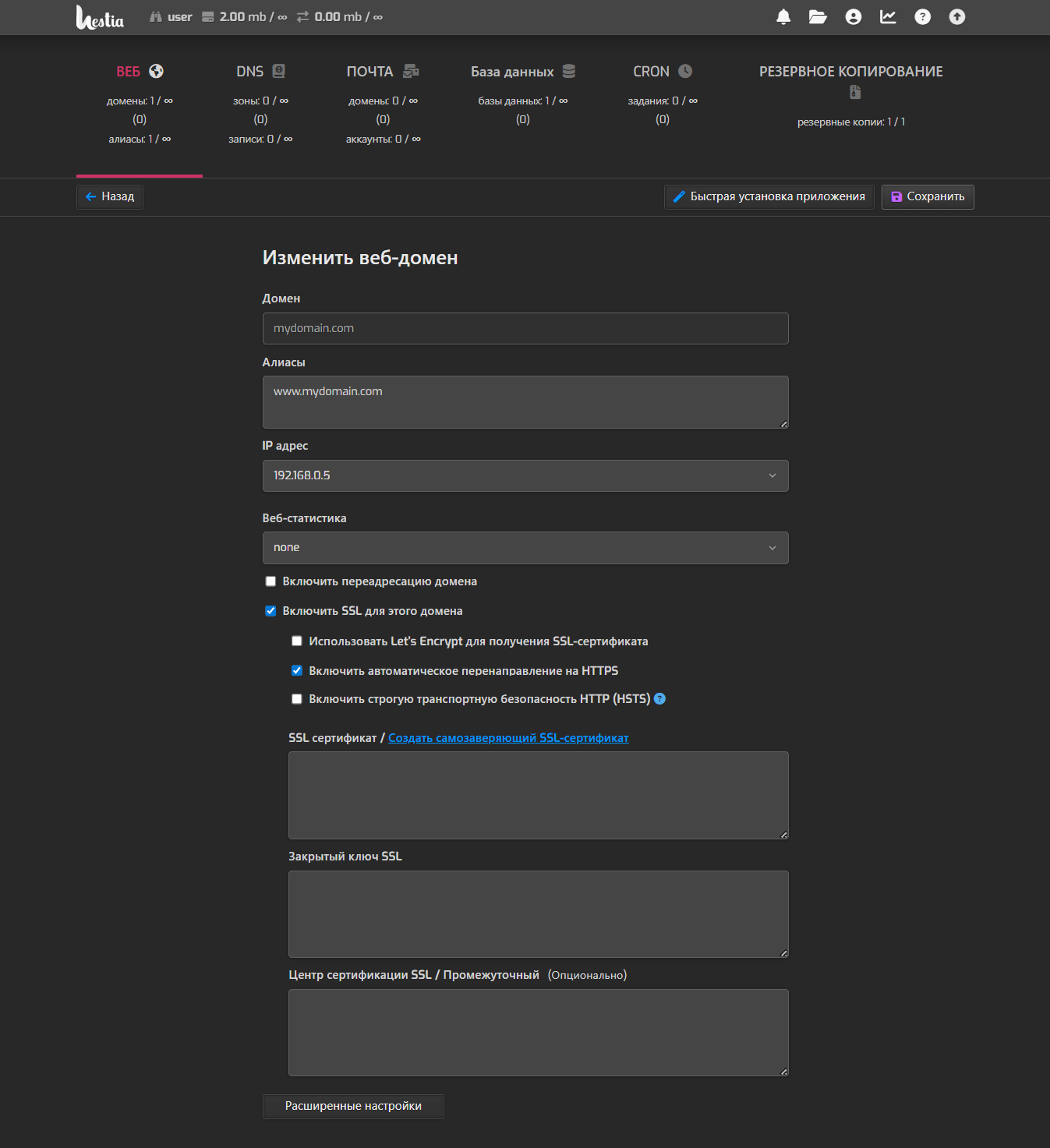Click the mail icon next to ПОЧТА
The width and height of the screenshot is (1050, 1148).
(411, 71)
